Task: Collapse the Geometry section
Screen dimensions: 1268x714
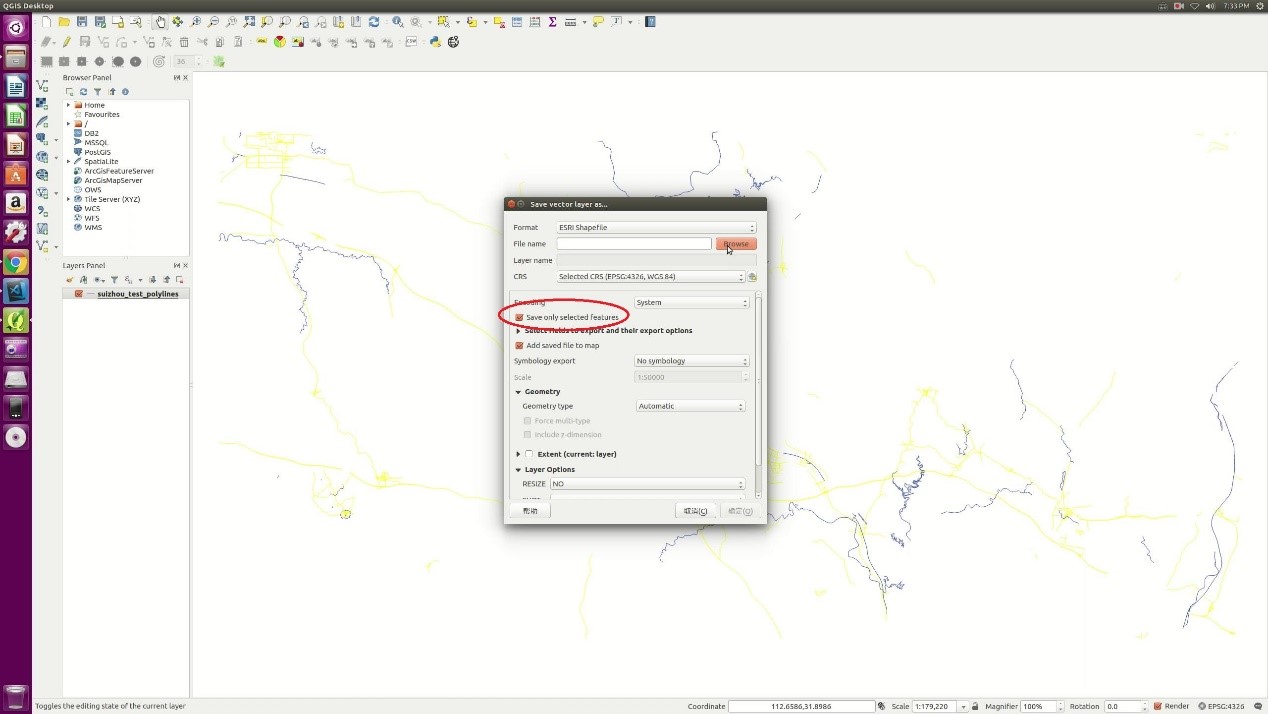Action: coord(518,392)
